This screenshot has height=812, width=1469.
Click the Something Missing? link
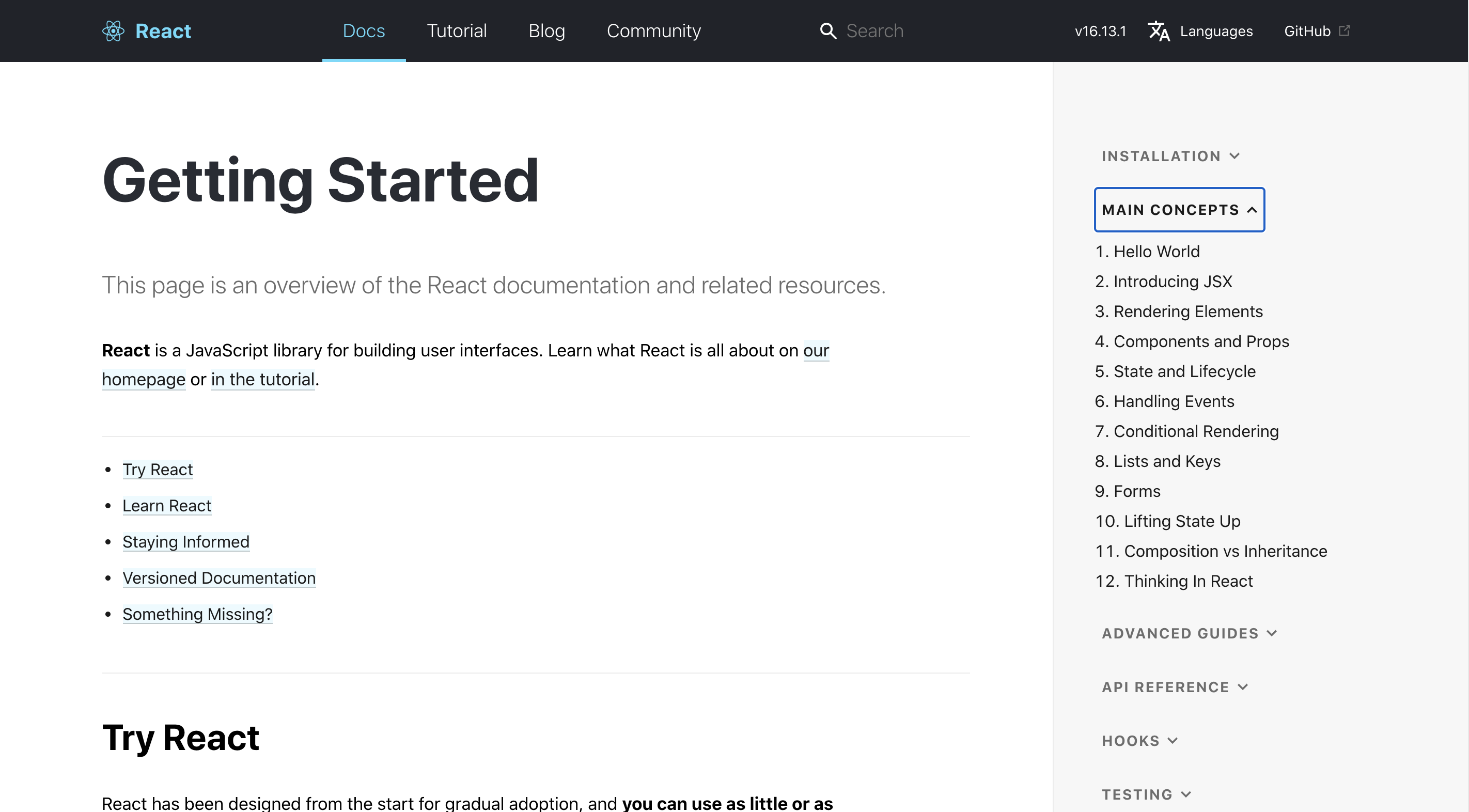[x=197, y=614]
